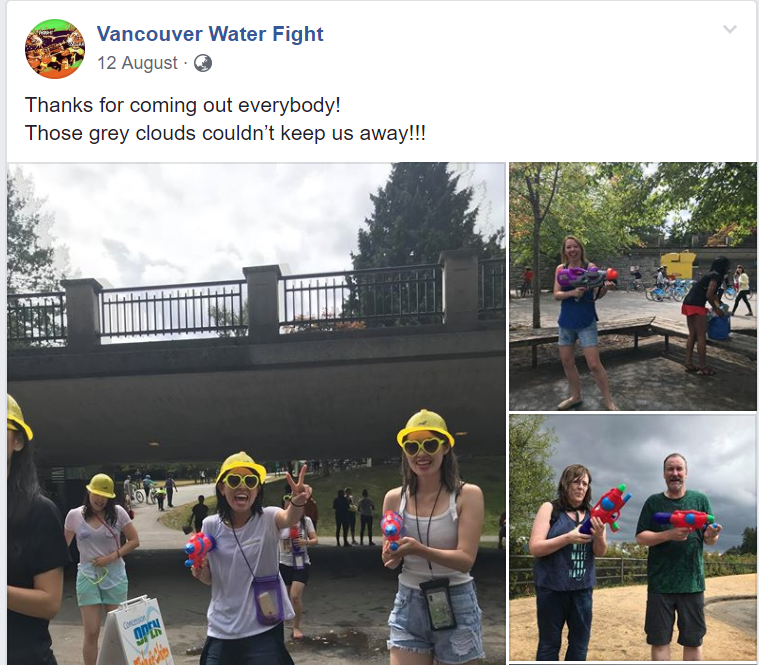
Task: Click the 'Thanks for coming out everybody!' text
Action: pyautogui.click(x=182, y=105)
